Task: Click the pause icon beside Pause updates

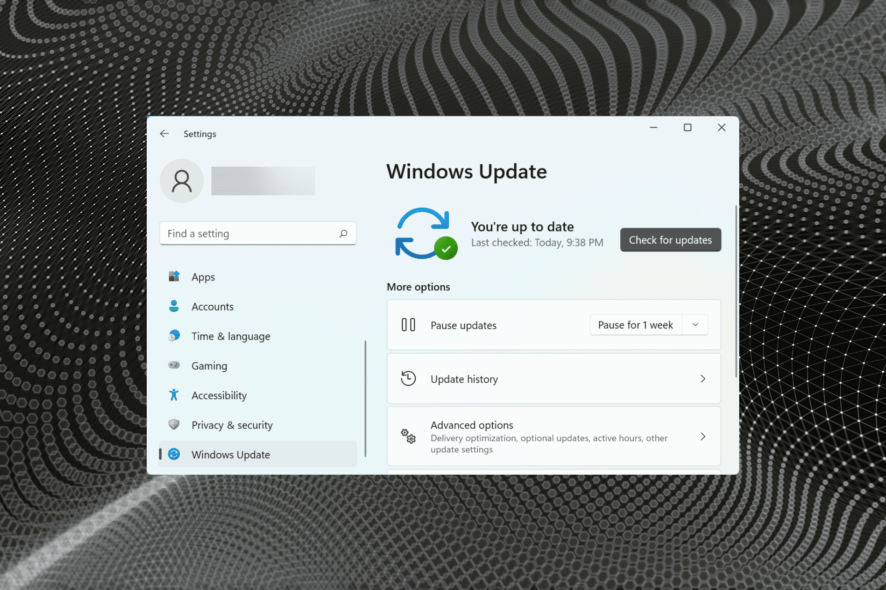Action: point(408,325)
